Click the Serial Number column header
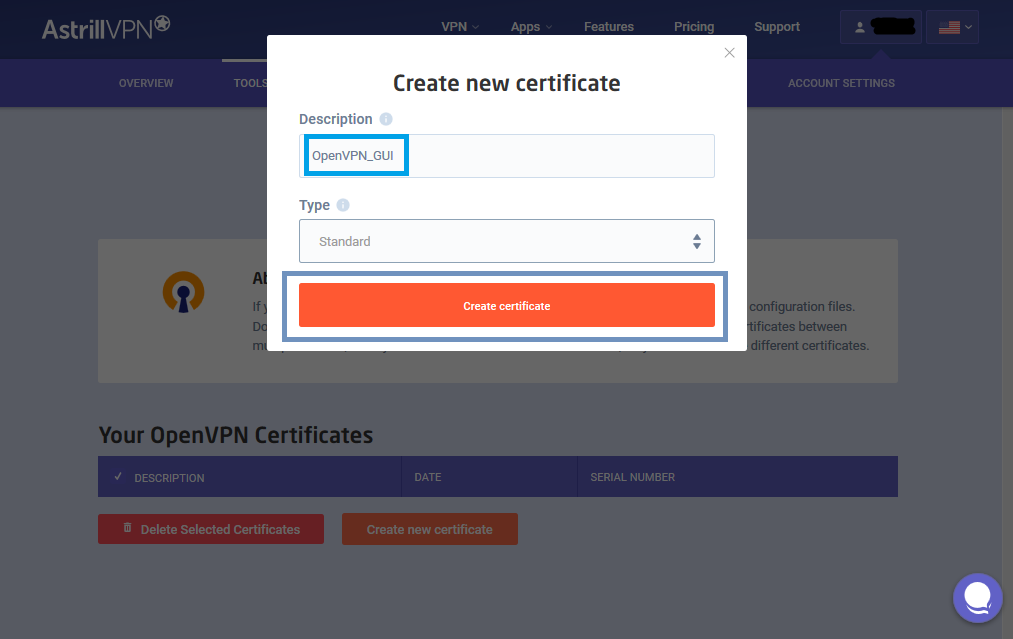1013x639 pixels. [x=632, y=477]
